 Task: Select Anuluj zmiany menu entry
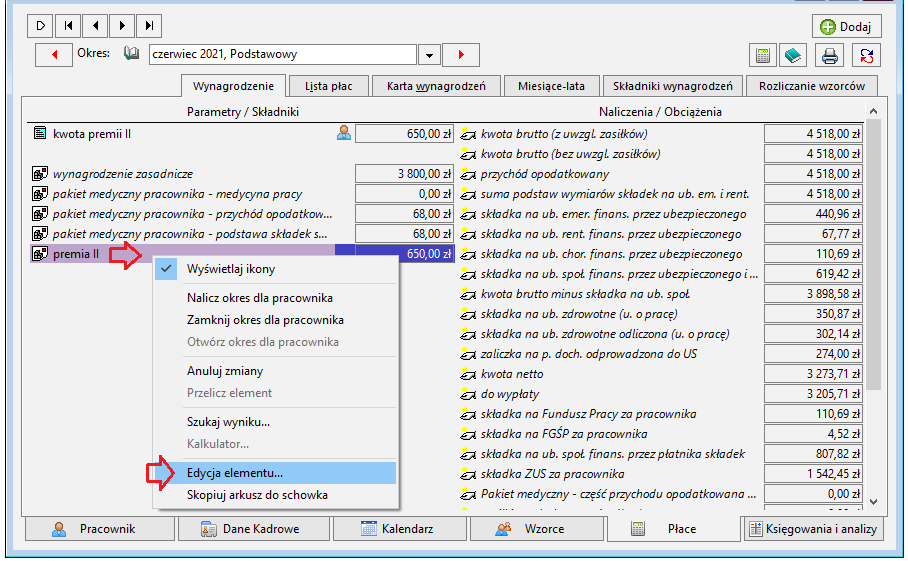[x=276, y=371]
